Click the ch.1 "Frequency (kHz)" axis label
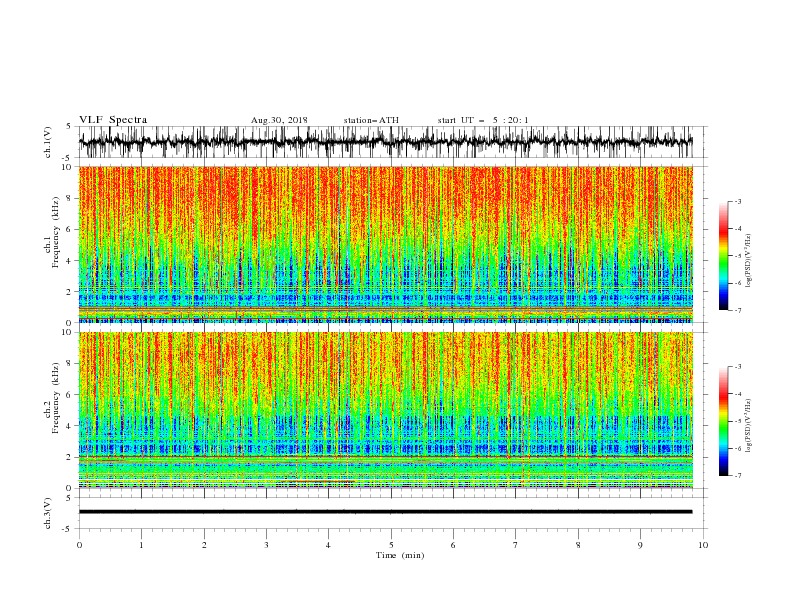The width and height of the screenshot is (792, 612). click(55, 233)
